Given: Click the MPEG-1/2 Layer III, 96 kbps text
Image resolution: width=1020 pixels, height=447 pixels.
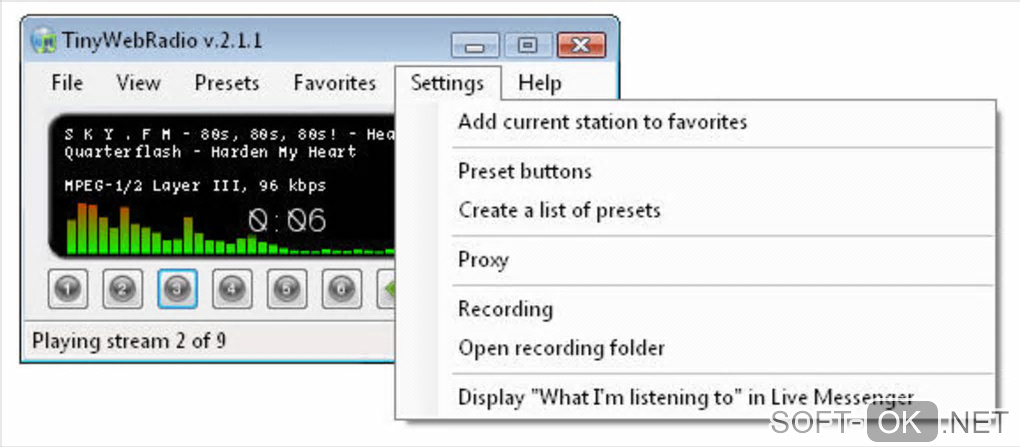Looking at the screenshot, I should pos(195,185).
